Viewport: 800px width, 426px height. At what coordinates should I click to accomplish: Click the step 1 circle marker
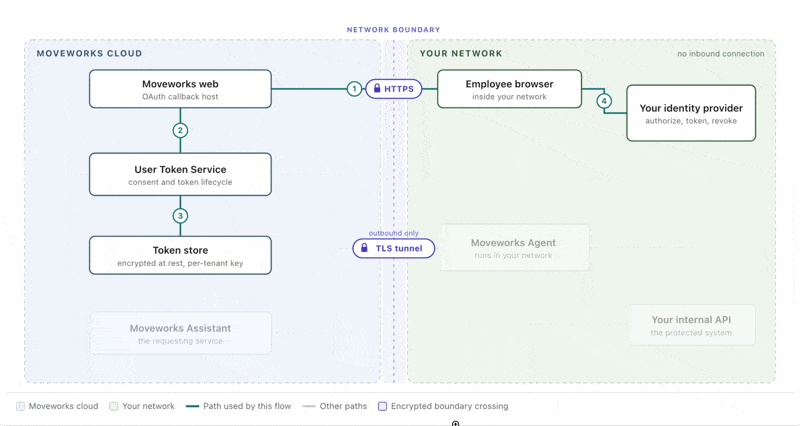(x=354, y=89)
